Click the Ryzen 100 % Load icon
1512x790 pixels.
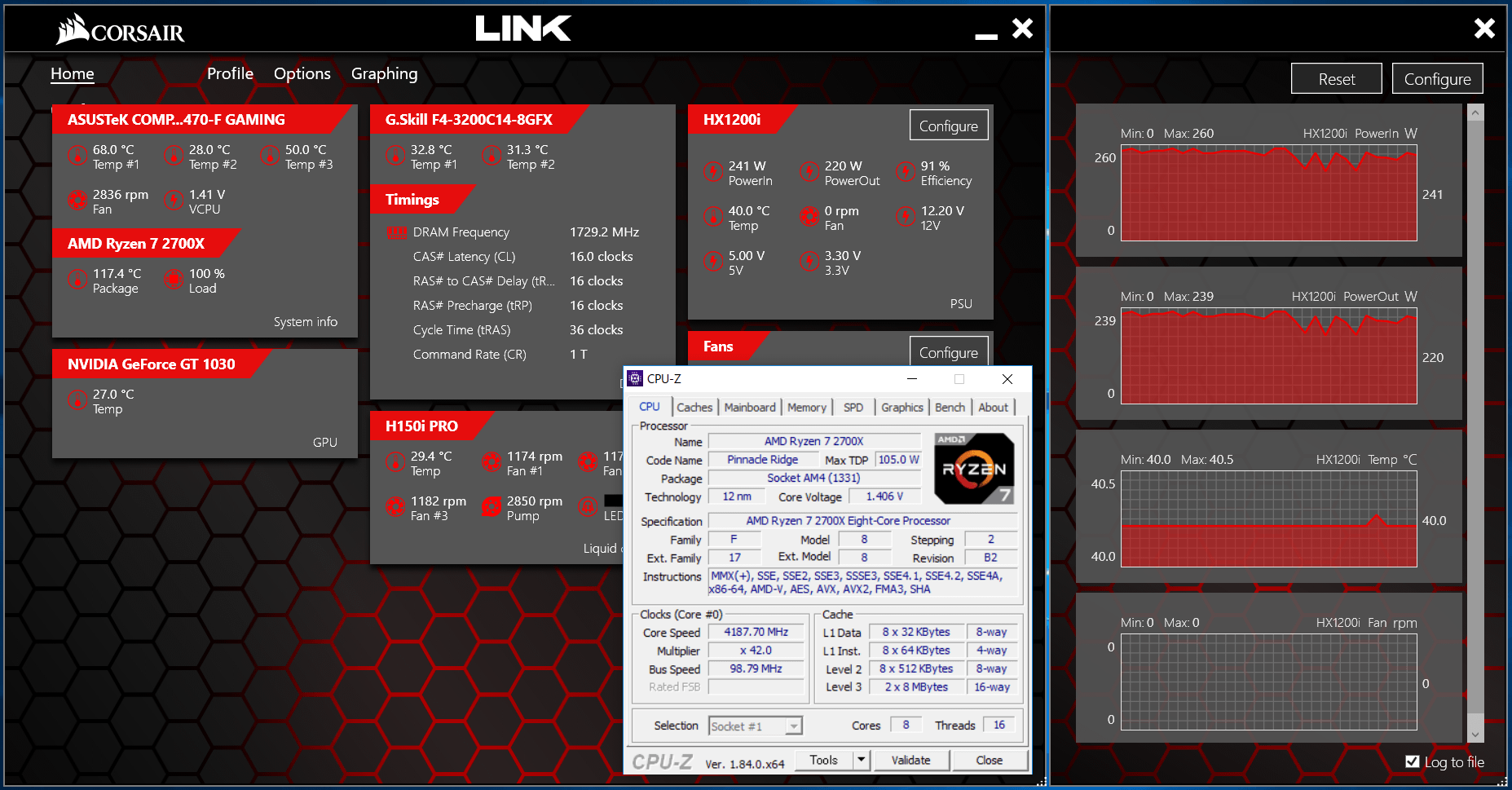174,279
